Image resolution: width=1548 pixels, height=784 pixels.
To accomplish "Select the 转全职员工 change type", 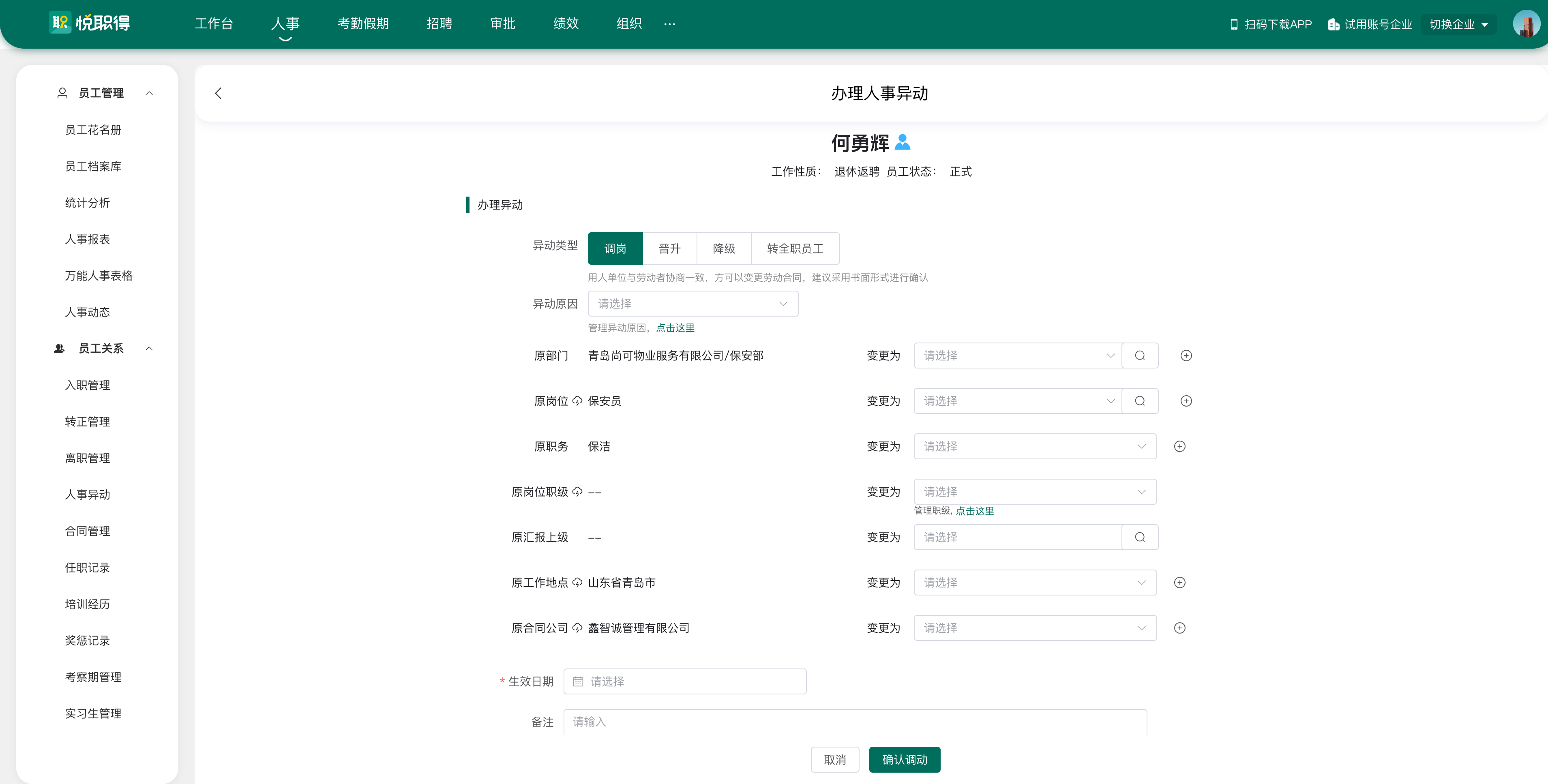I will [x=795, y=249].
